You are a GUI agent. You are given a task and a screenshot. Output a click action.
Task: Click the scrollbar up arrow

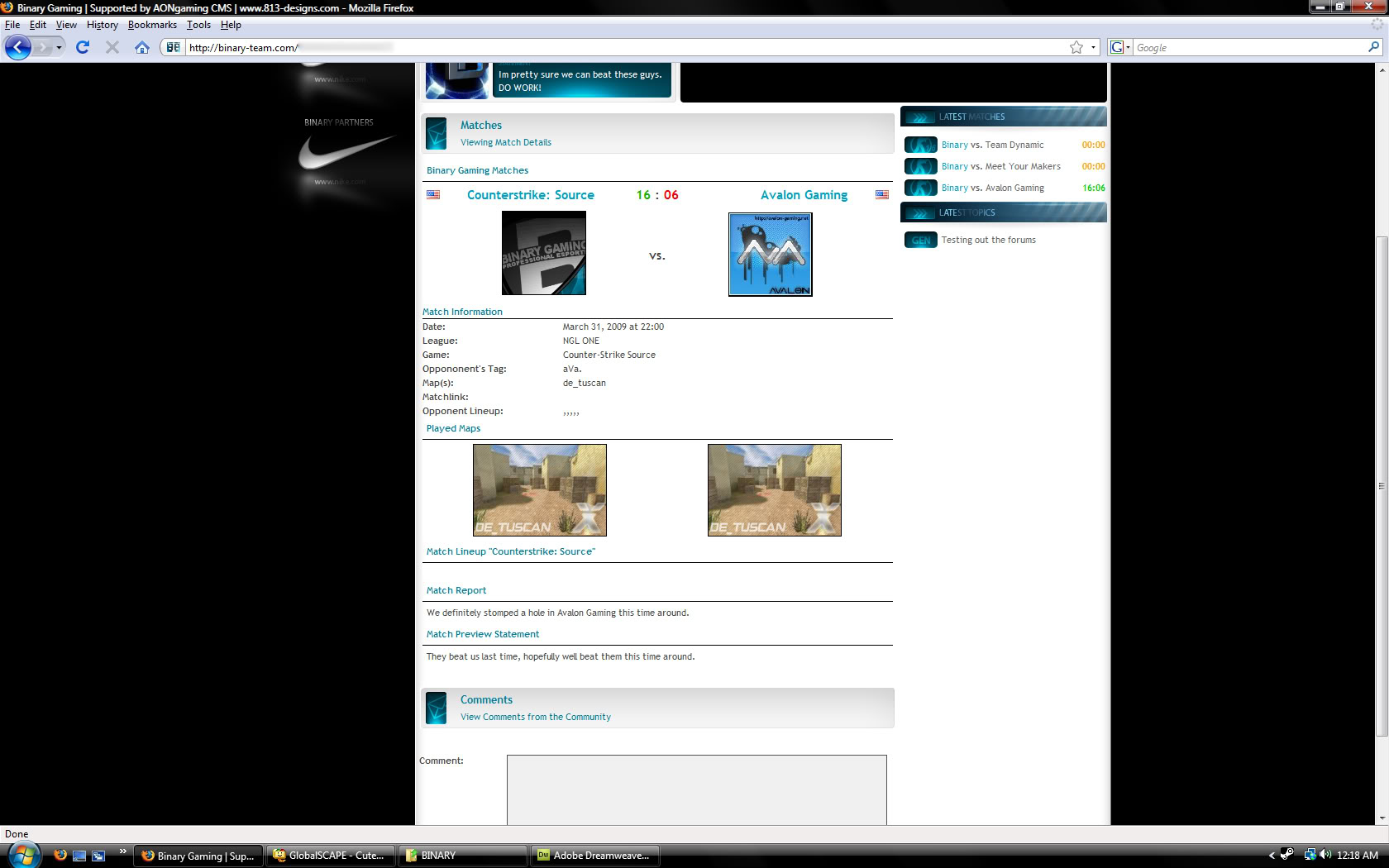[x=1382, y=69]
